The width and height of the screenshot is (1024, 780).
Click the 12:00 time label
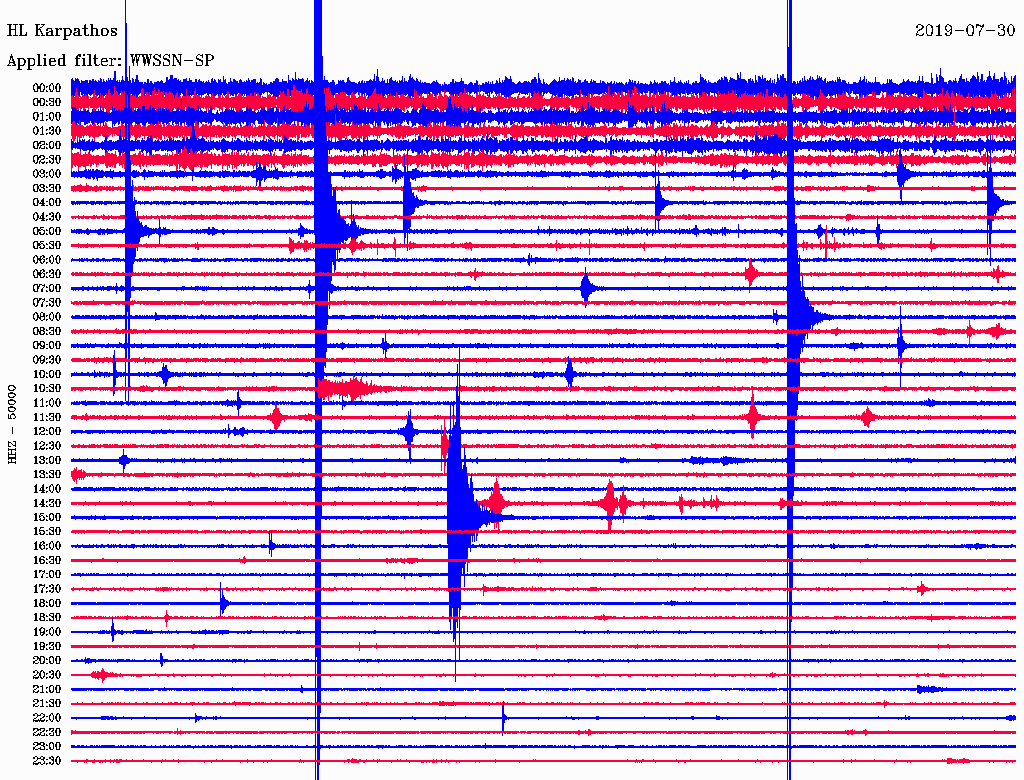click(47, 431)
